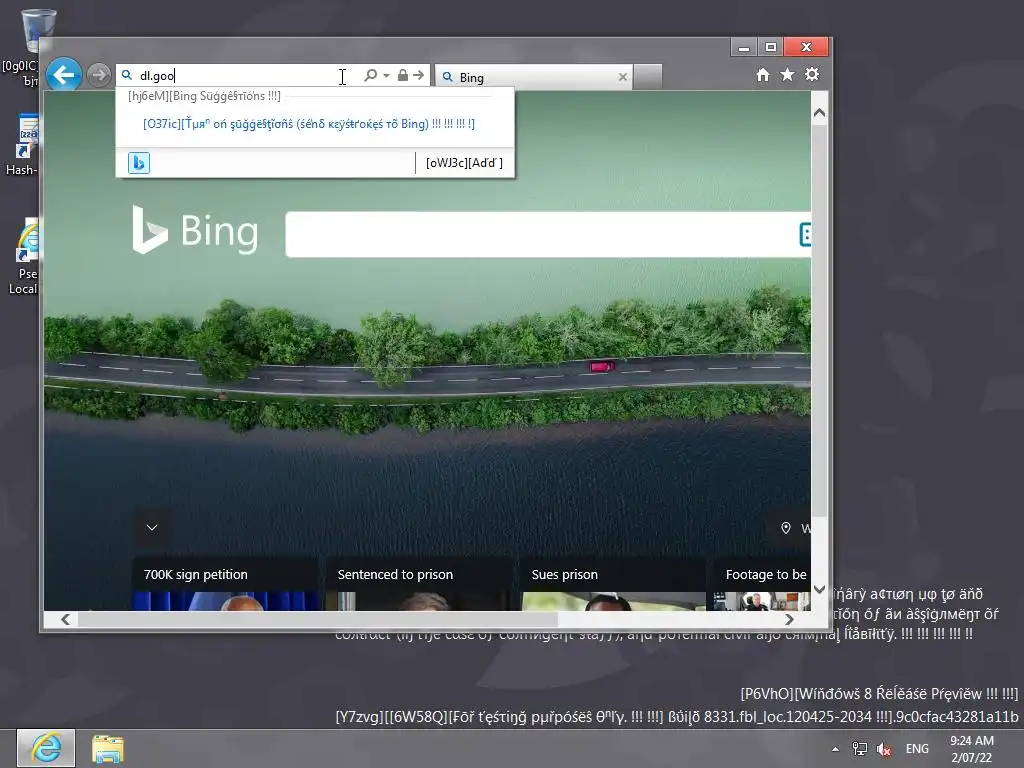This screenshot has width=1024, height=768.
Task: Click the magnifier search icon in address bar
Action: [370, 76]
